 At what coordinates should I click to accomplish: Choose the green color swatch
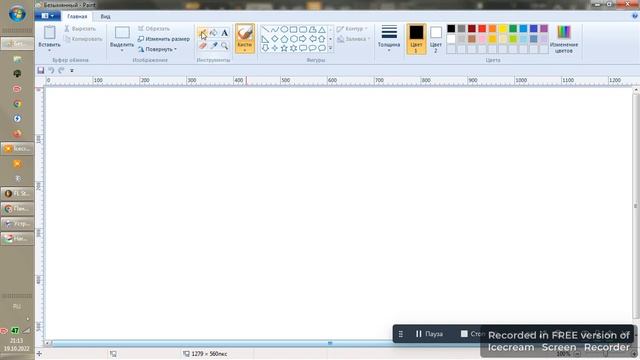pos(513,28)
